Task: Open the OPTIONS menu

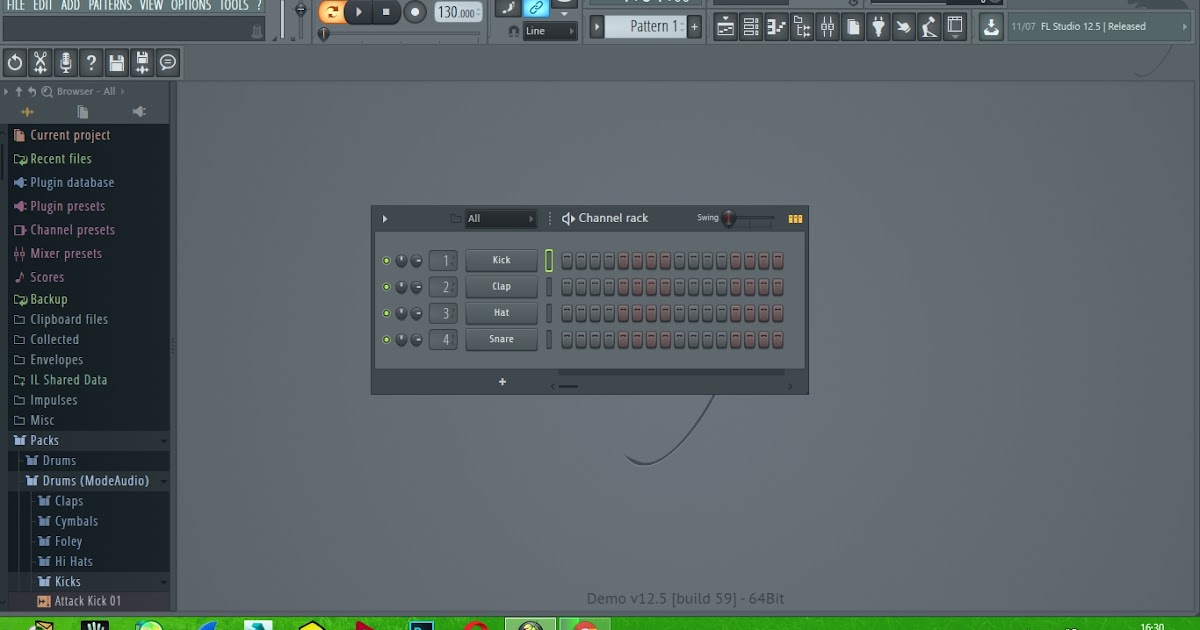Action: [x=191, y=6]
